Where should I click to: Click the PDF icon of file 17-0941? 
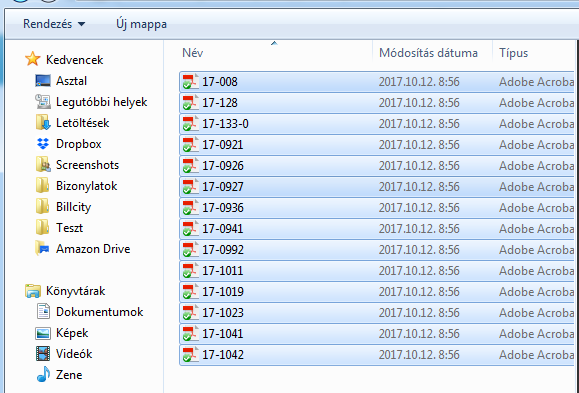click(191, 229)
